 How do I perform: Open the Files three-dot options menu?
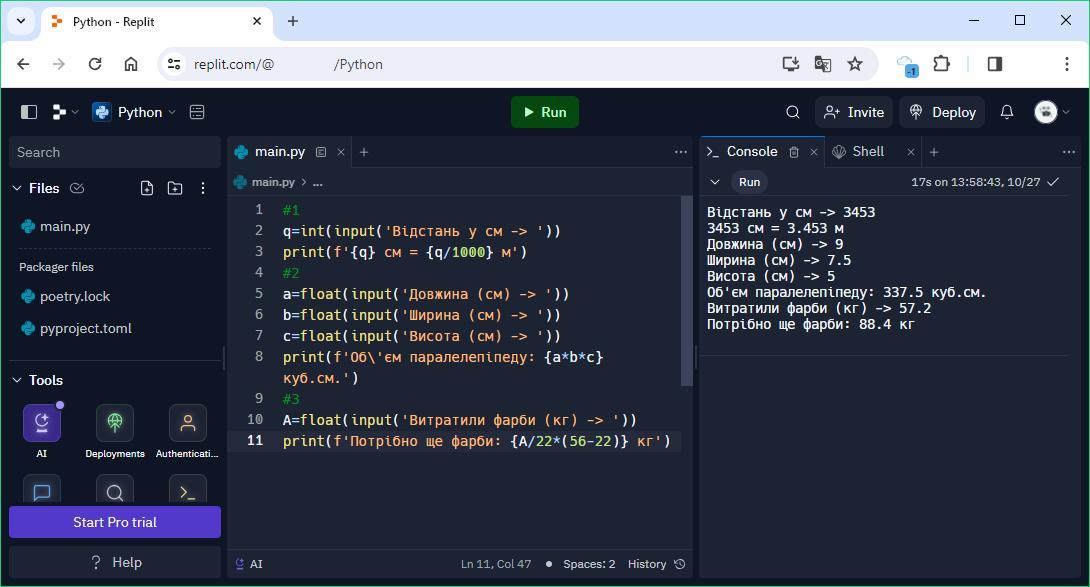[x=203, y=188]
